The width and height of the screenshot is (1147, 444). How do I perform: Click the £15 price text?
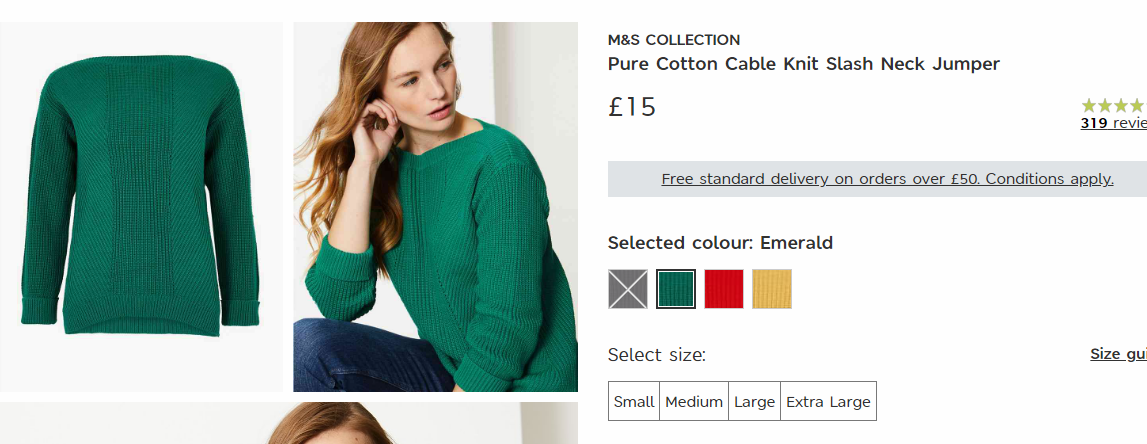(x=632, y=108)
